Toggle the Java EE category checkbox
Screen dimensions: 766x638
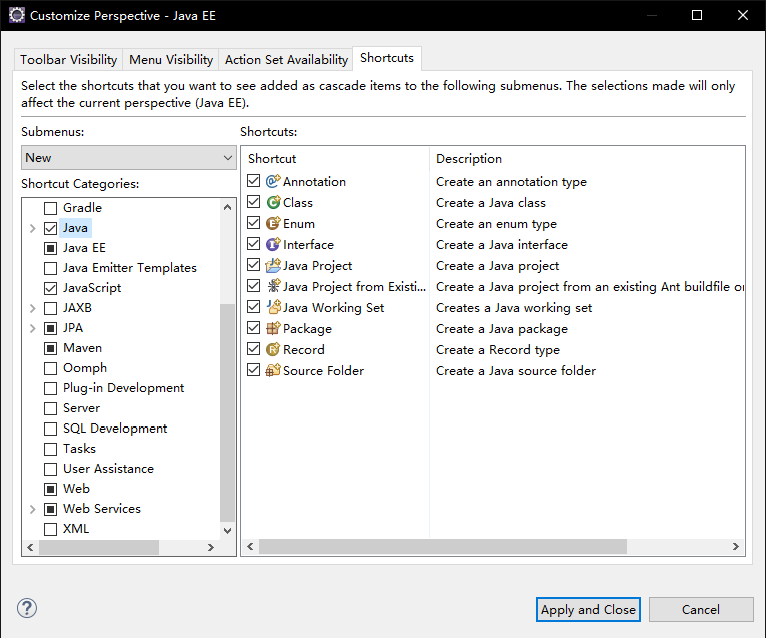coord(50,248)
